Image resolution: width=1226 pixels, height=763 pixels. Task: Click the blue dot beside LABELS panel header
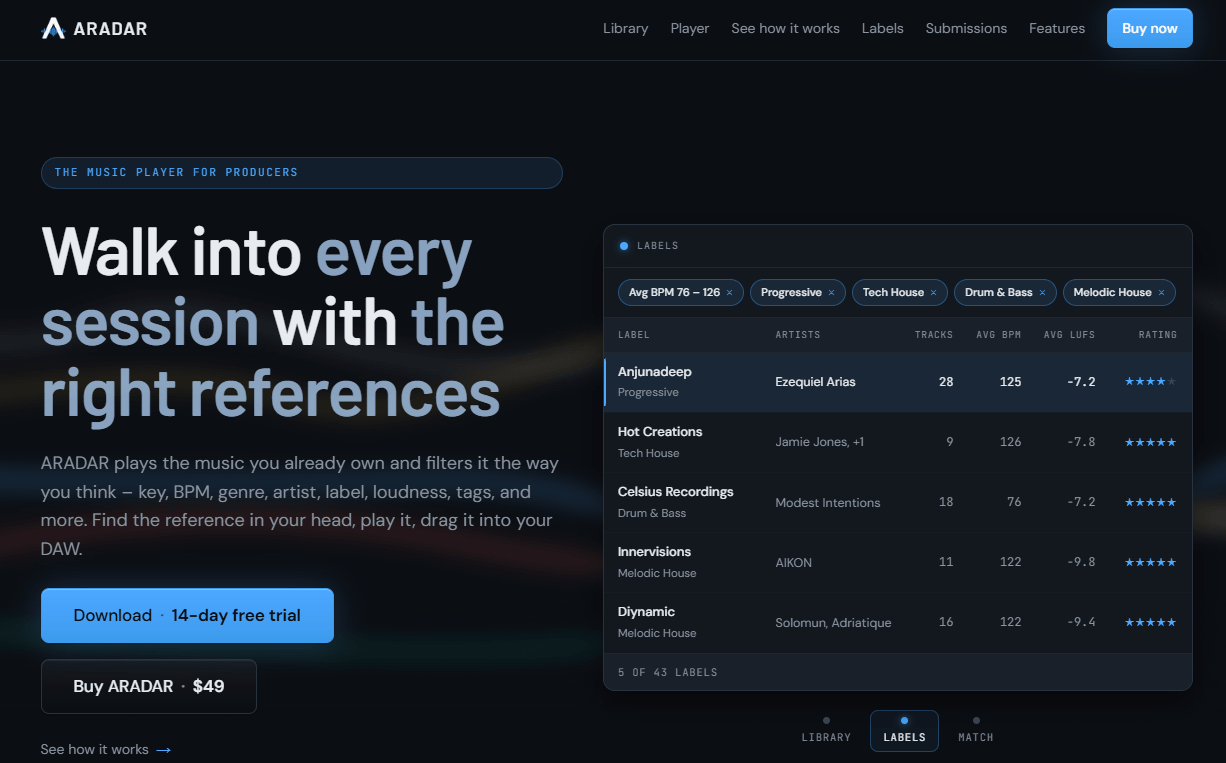[624, 246]
